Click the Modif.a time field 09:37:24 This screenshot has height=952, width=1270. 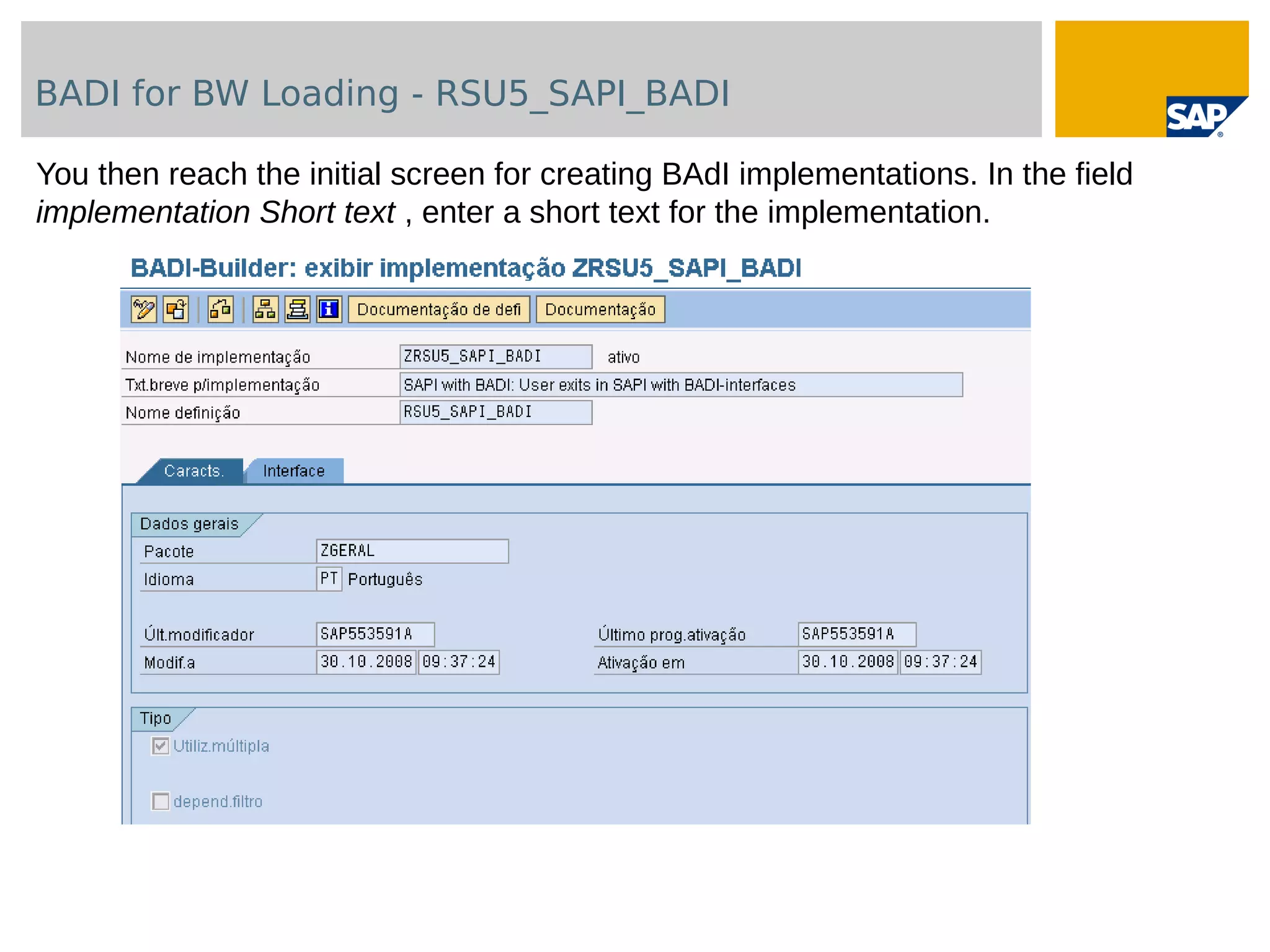pyautogui.click(x=459, y=662)
